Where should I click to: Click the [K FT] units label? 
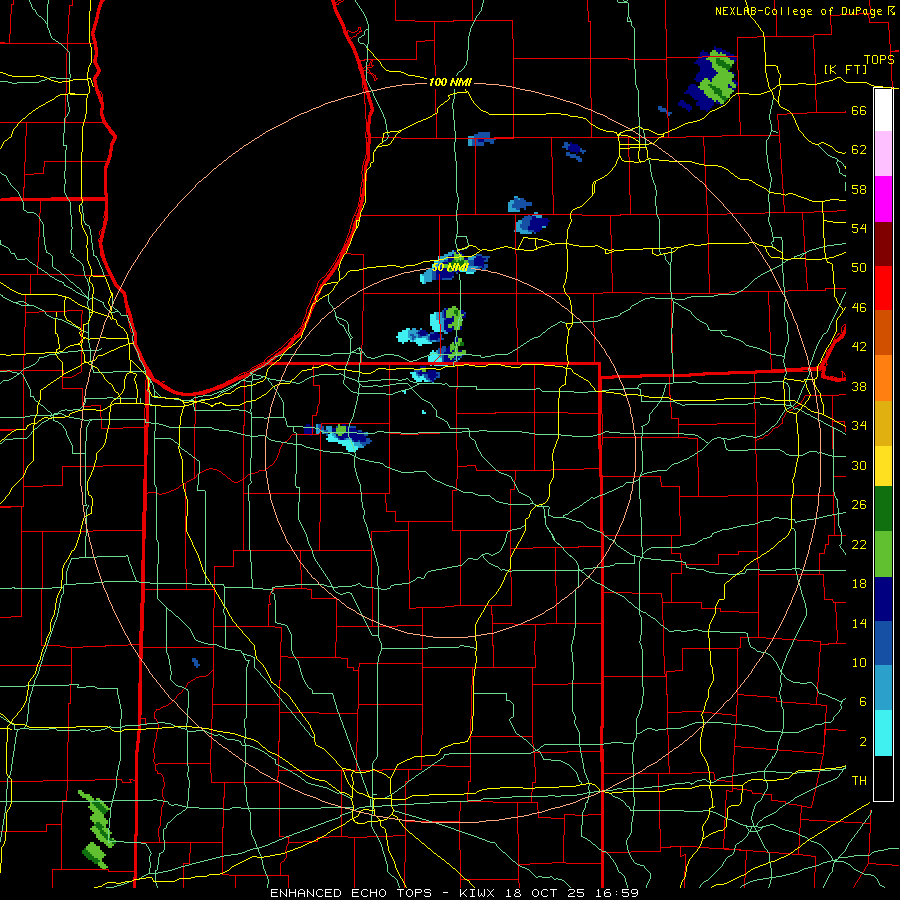click(845, 69)
